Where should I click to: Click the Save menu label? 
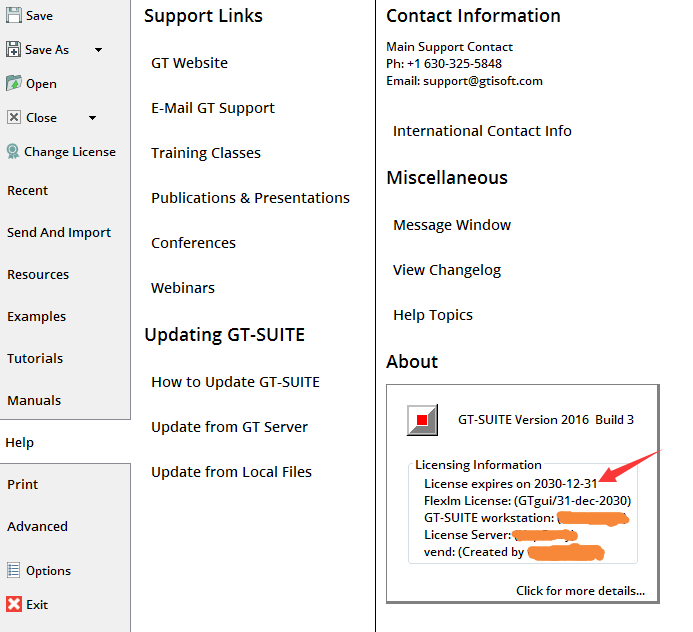tap(39, 16)
